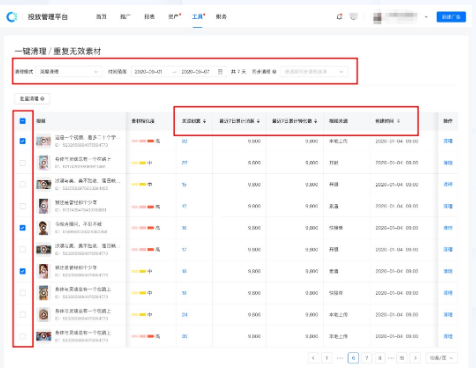Uncheck the fifth row checkbox

coord(23,228)
